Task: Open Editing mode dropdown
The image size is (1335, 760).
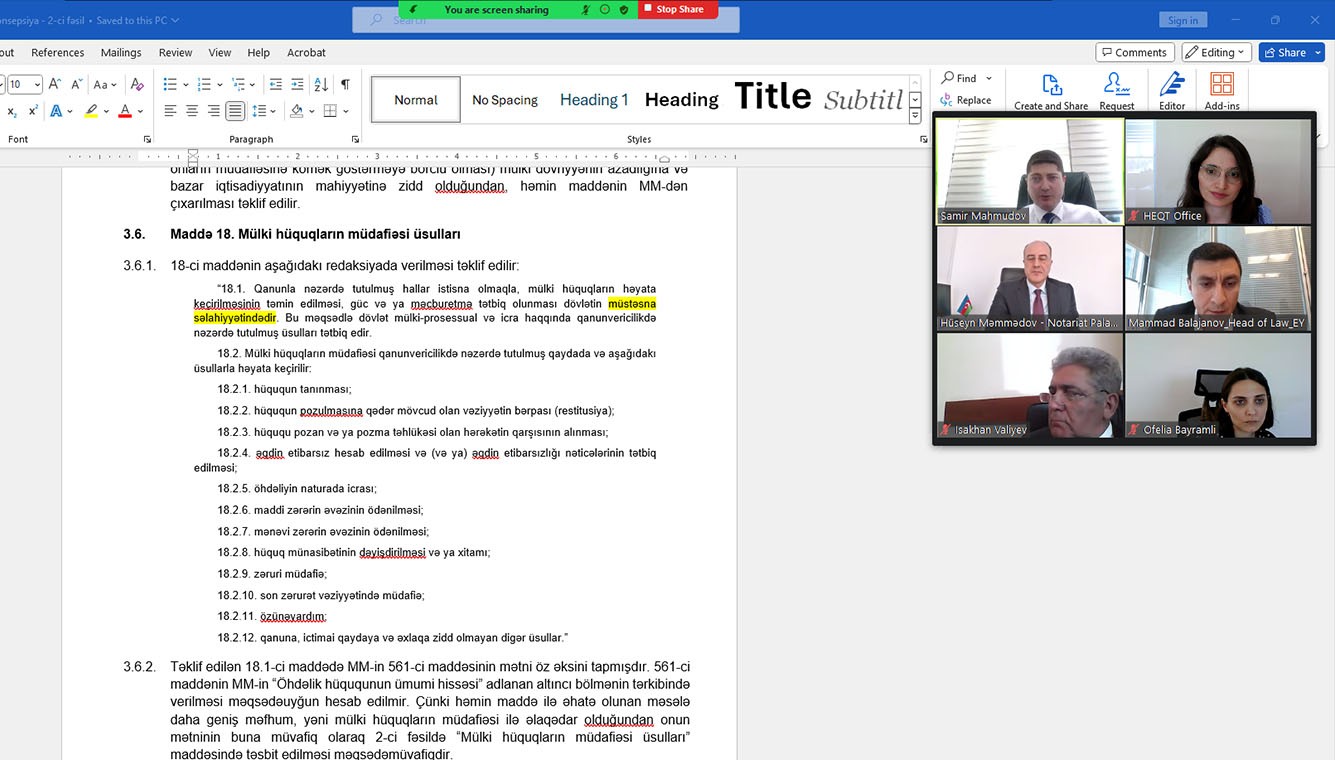Action: click(1217, 53)
